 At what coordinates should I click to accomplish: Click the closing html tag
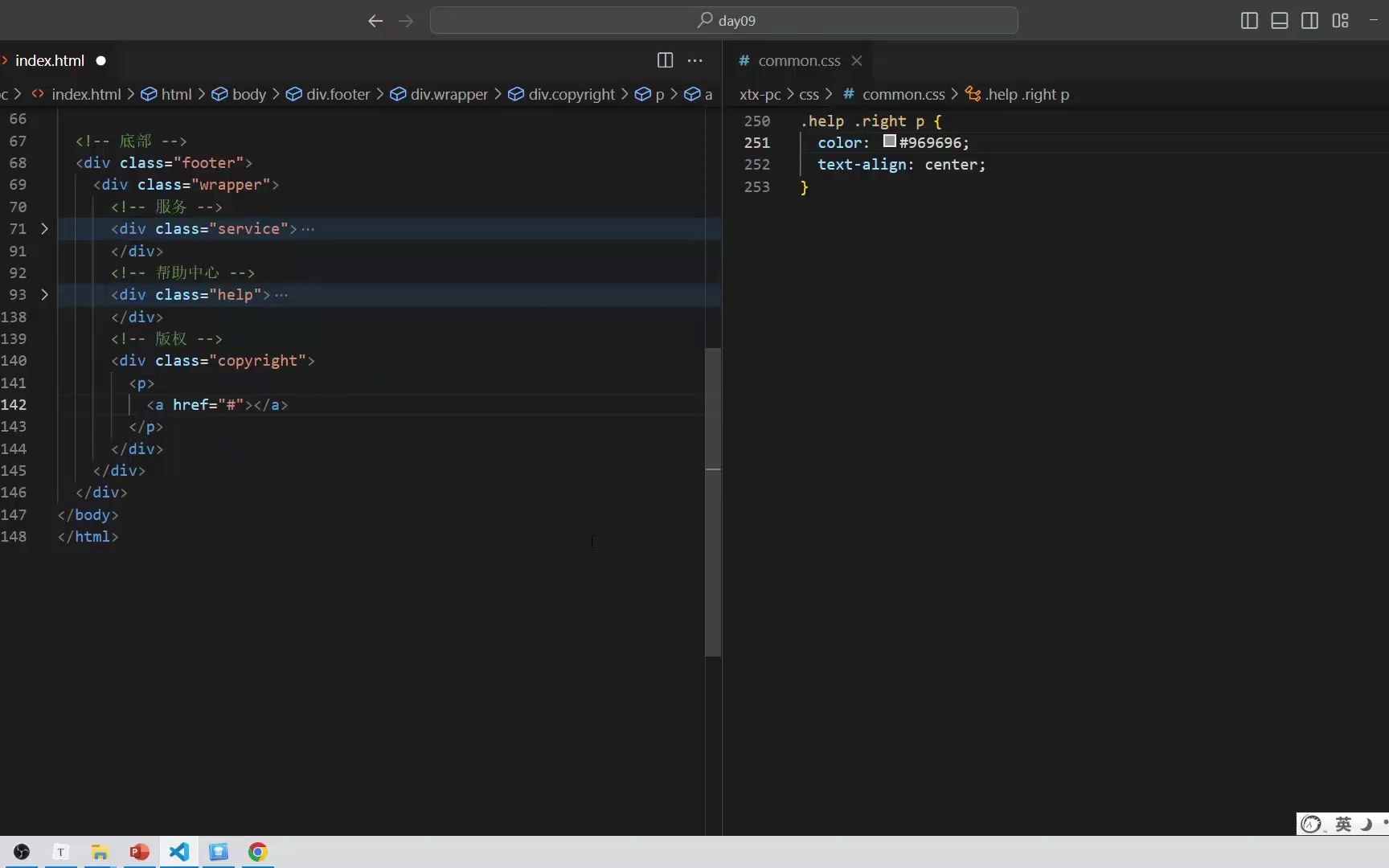(88, 537)
